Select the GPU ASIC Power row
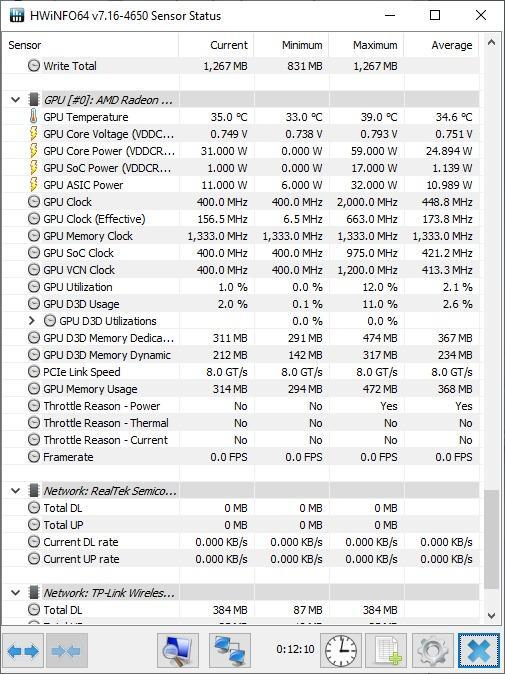 [x=240, y=185]
